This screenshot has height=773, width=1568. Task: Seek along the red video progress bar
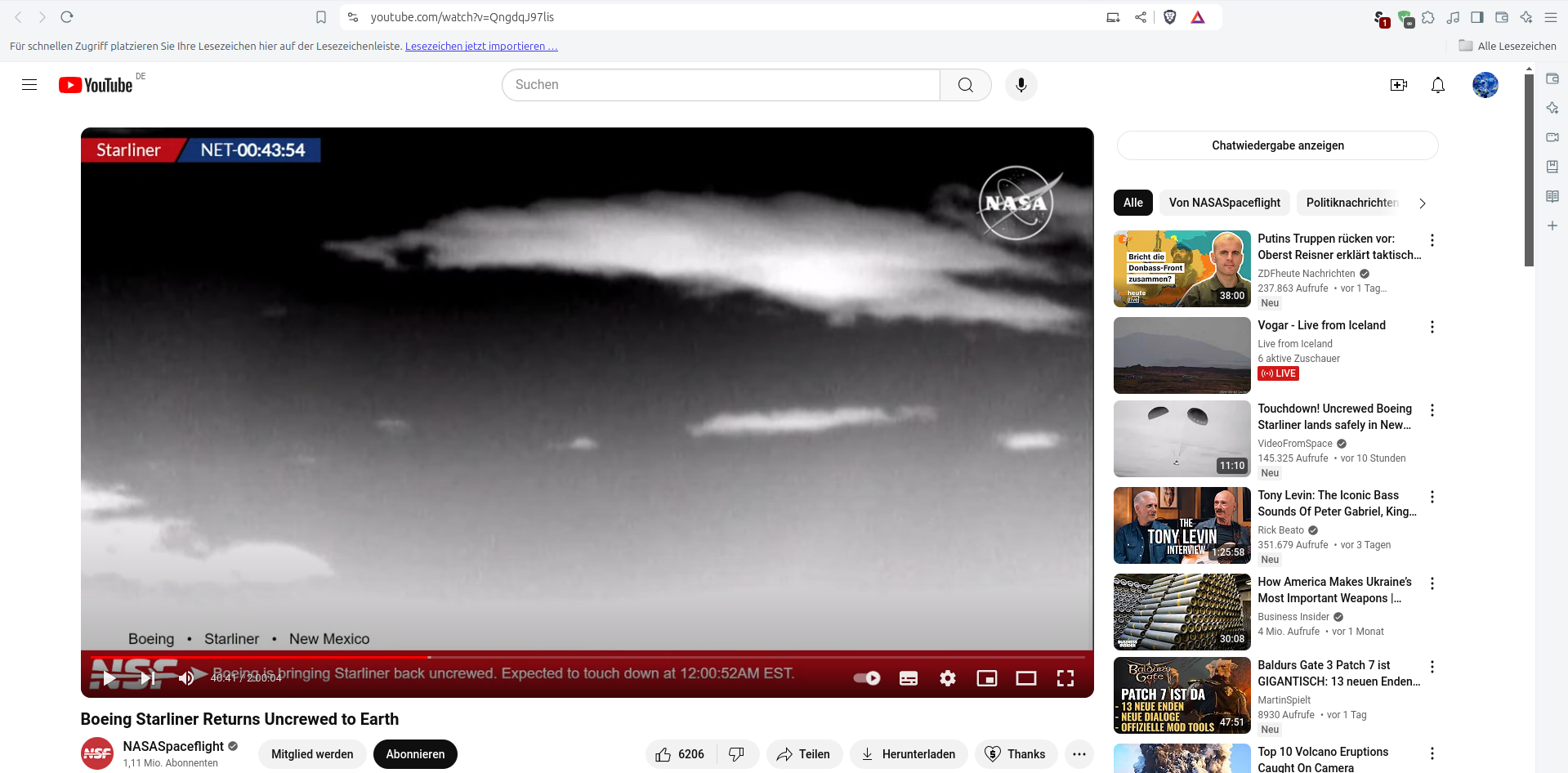pyautogui.click(x=587, y=657)
